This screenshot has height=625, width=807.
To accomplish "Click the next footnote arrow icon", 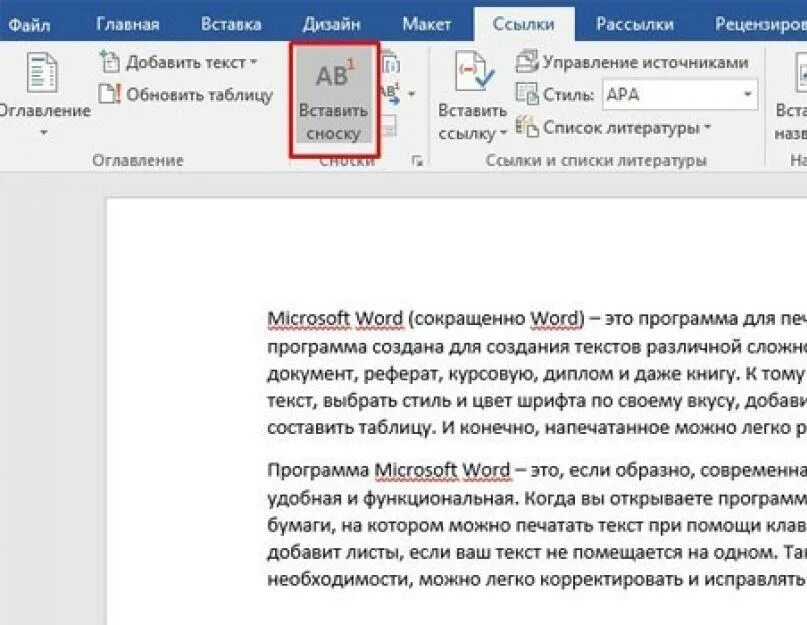I will [391, 94].
